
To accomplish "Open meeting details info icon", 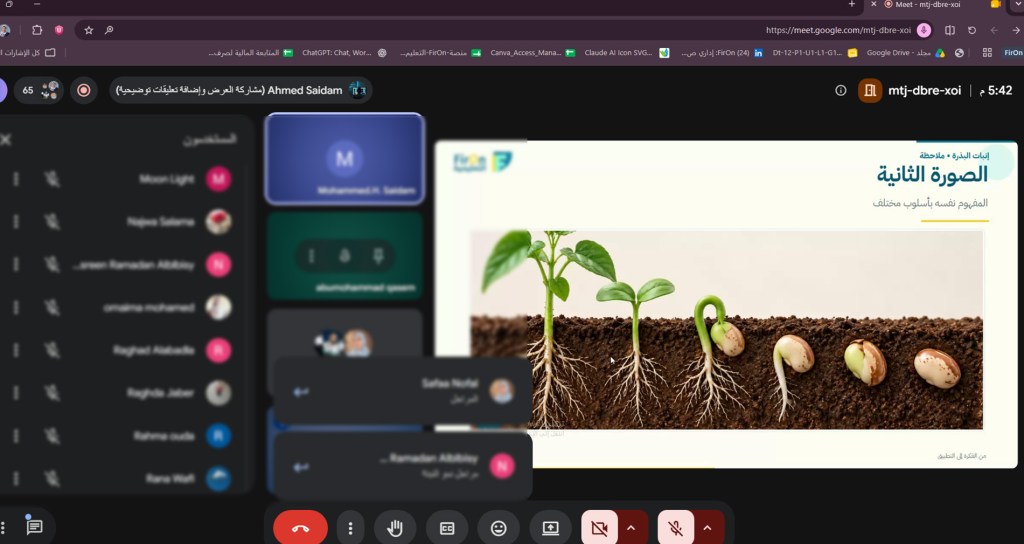I will (x=840, y=91).
